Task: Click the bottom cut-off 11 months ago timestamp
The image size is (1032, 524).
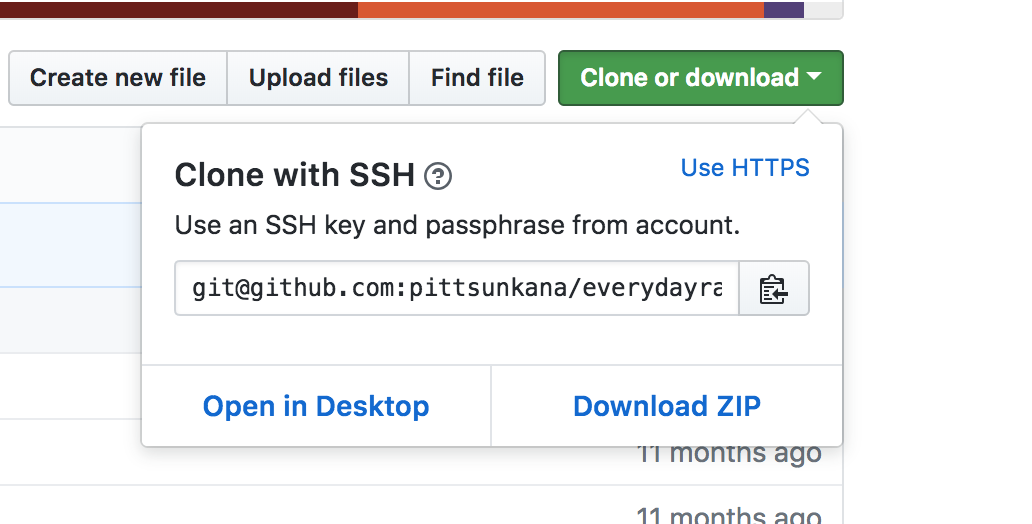Action: [729, 516]
